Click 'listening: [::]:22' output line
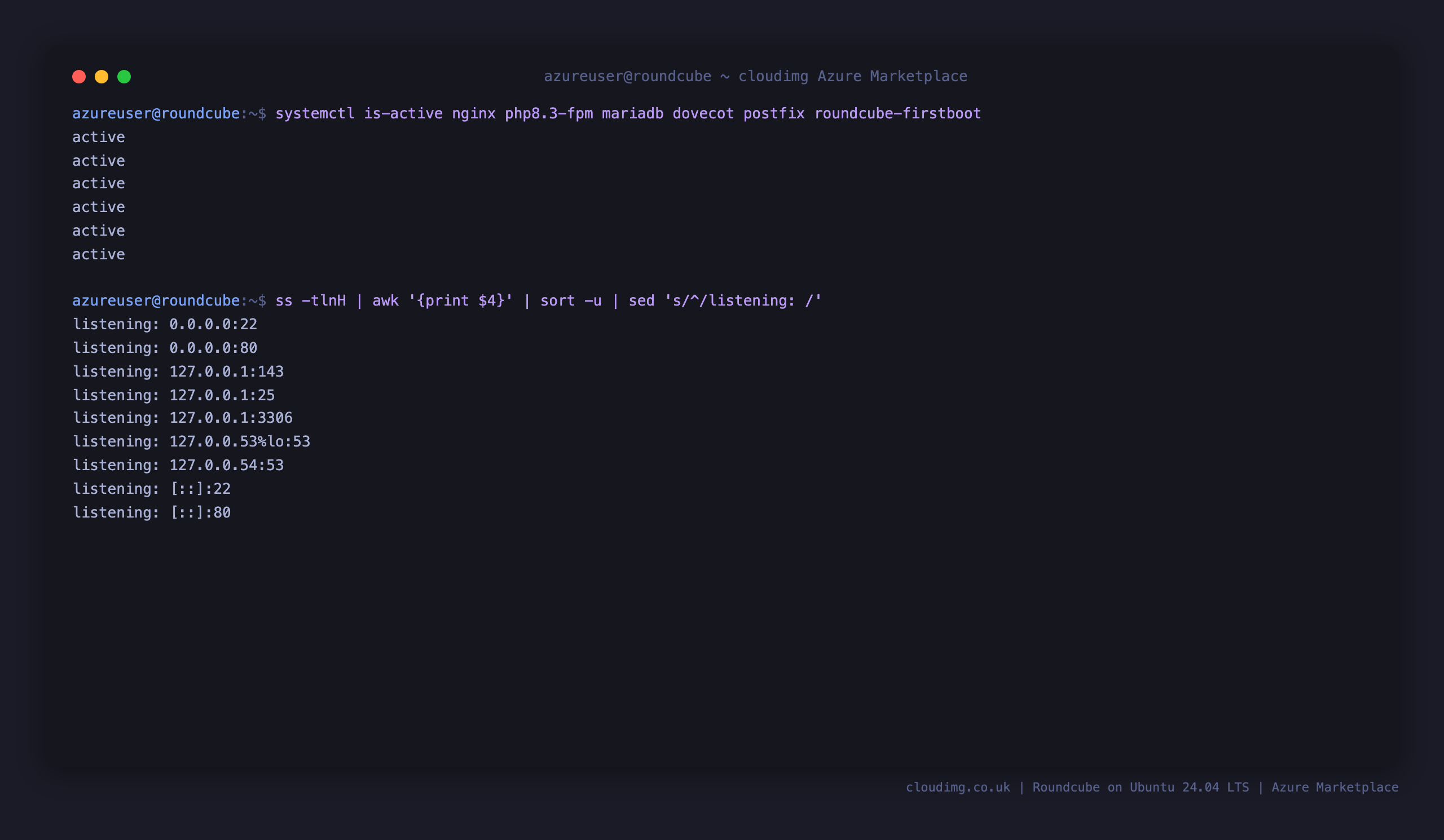The width and height of the screenshot is (1444, 840). click(x=152, y=488)
